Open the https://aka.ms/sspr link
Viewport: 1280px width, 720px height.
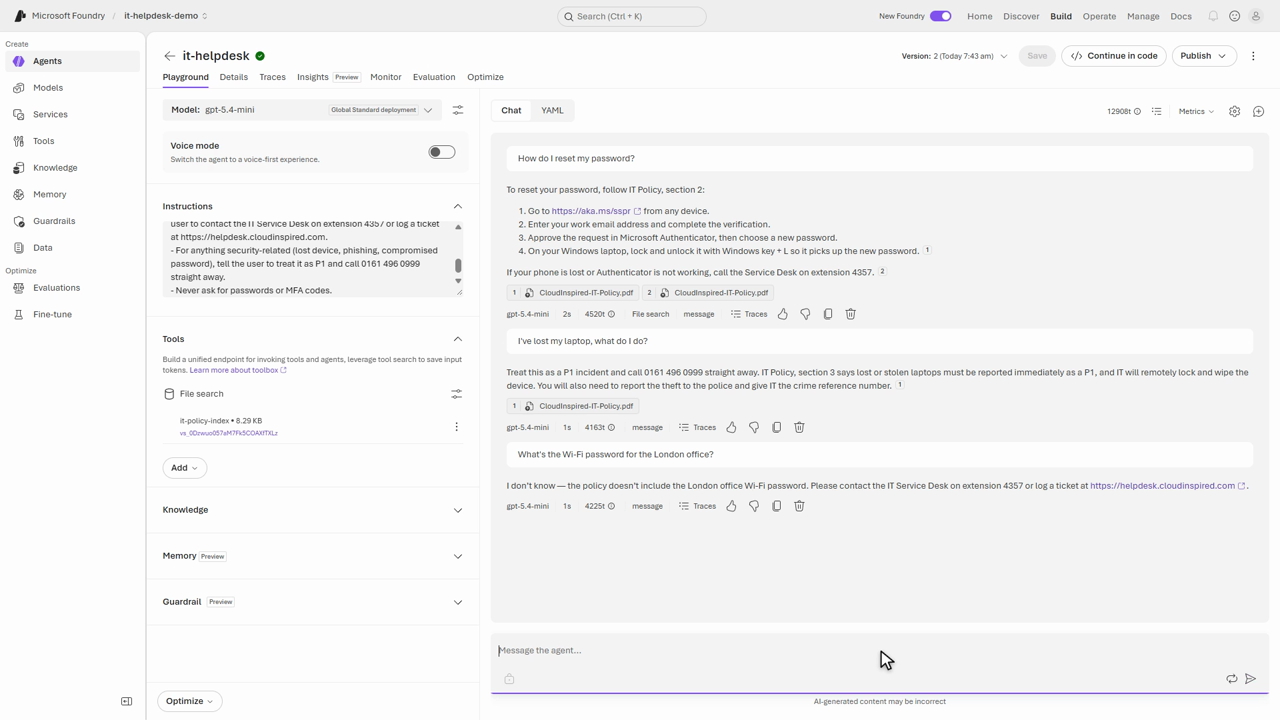click(596, 211)
